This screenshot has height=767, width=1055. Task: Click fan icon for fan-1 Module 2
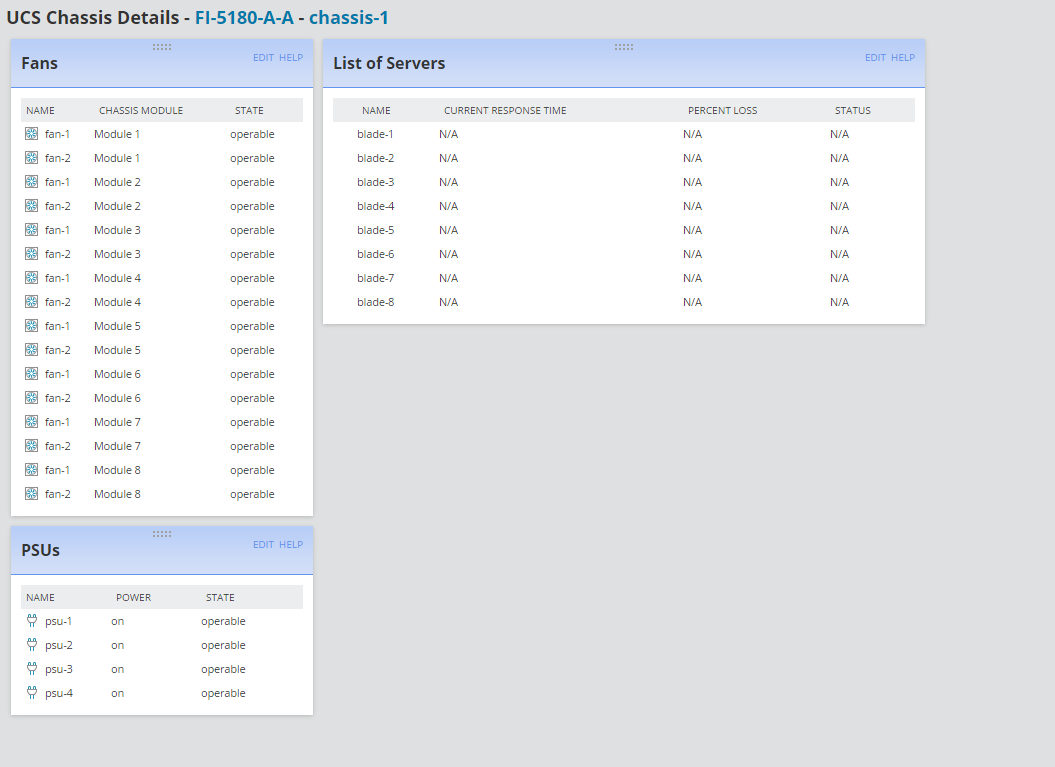pos(32,182)
